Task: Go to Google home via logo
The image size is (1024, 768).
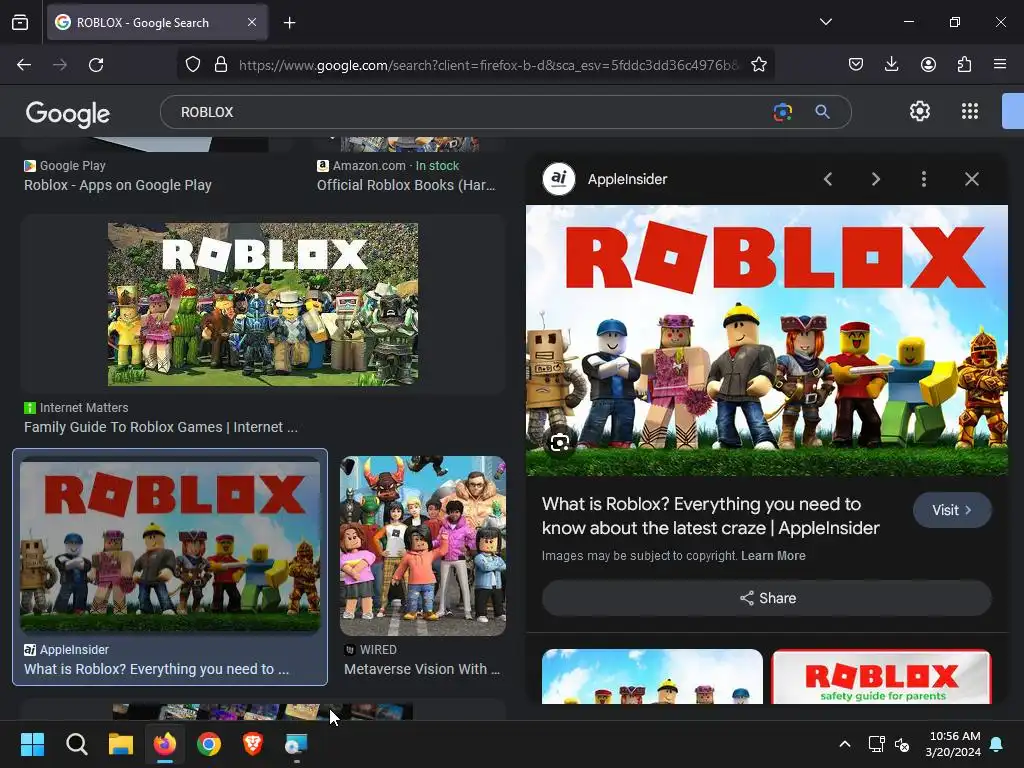Action: click(x=68, y=114)
